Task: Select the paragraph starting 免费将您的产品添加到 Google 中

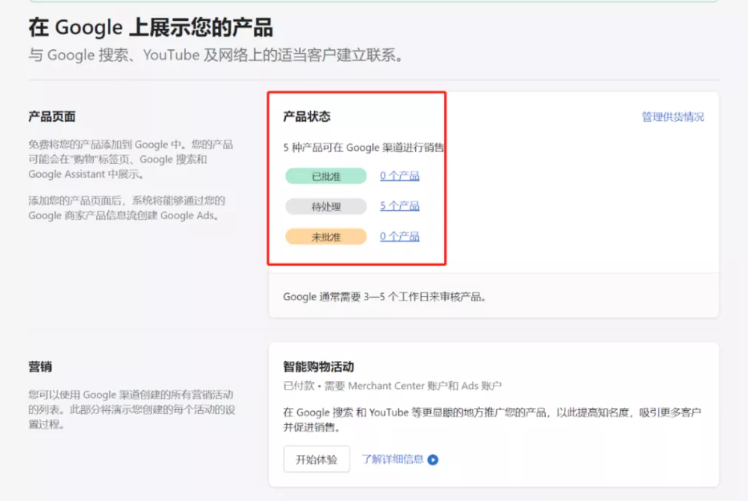Action: tap(131, 159)
